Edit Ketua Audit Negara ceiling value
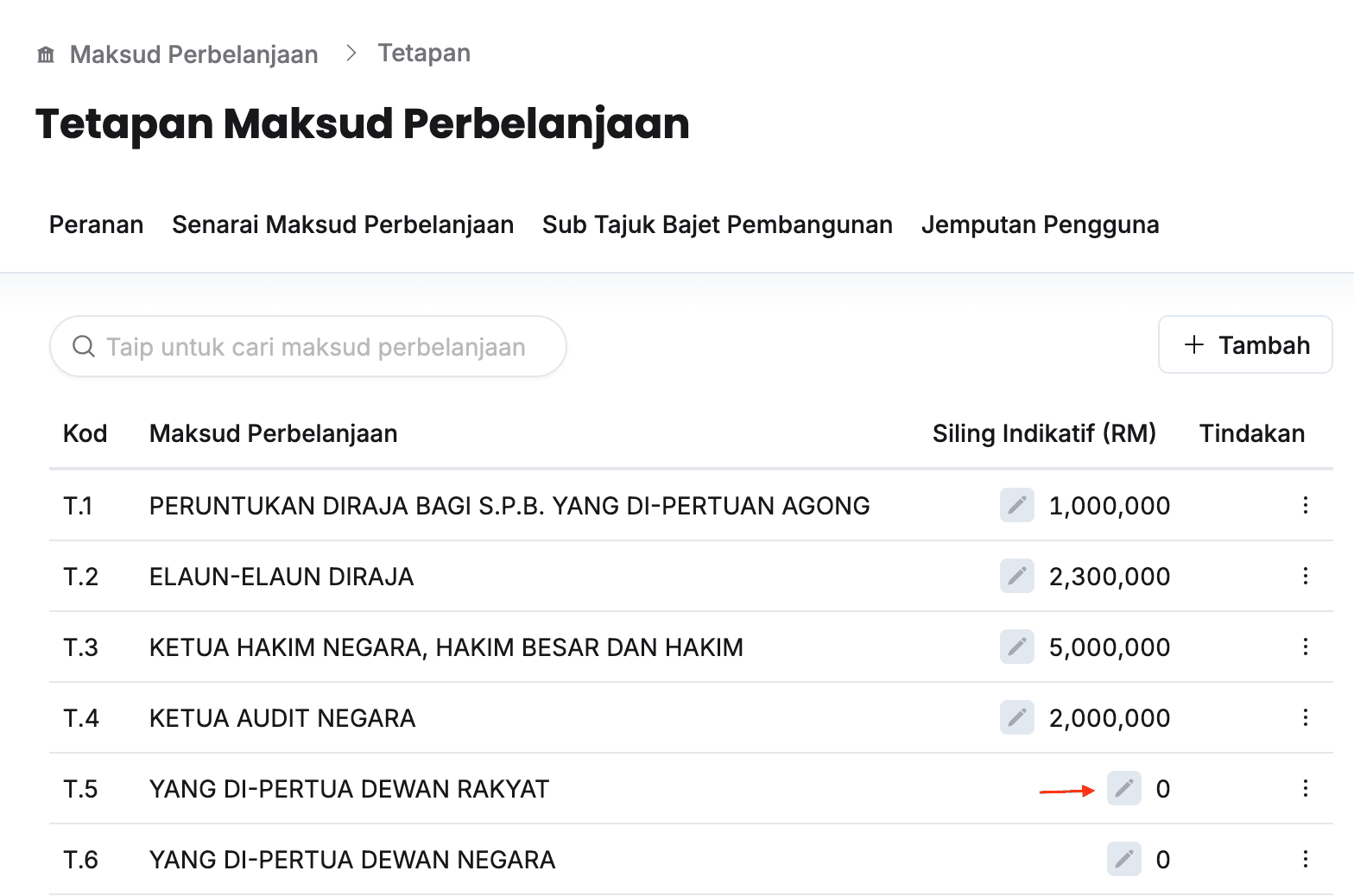 click(x=1016, y=717)
